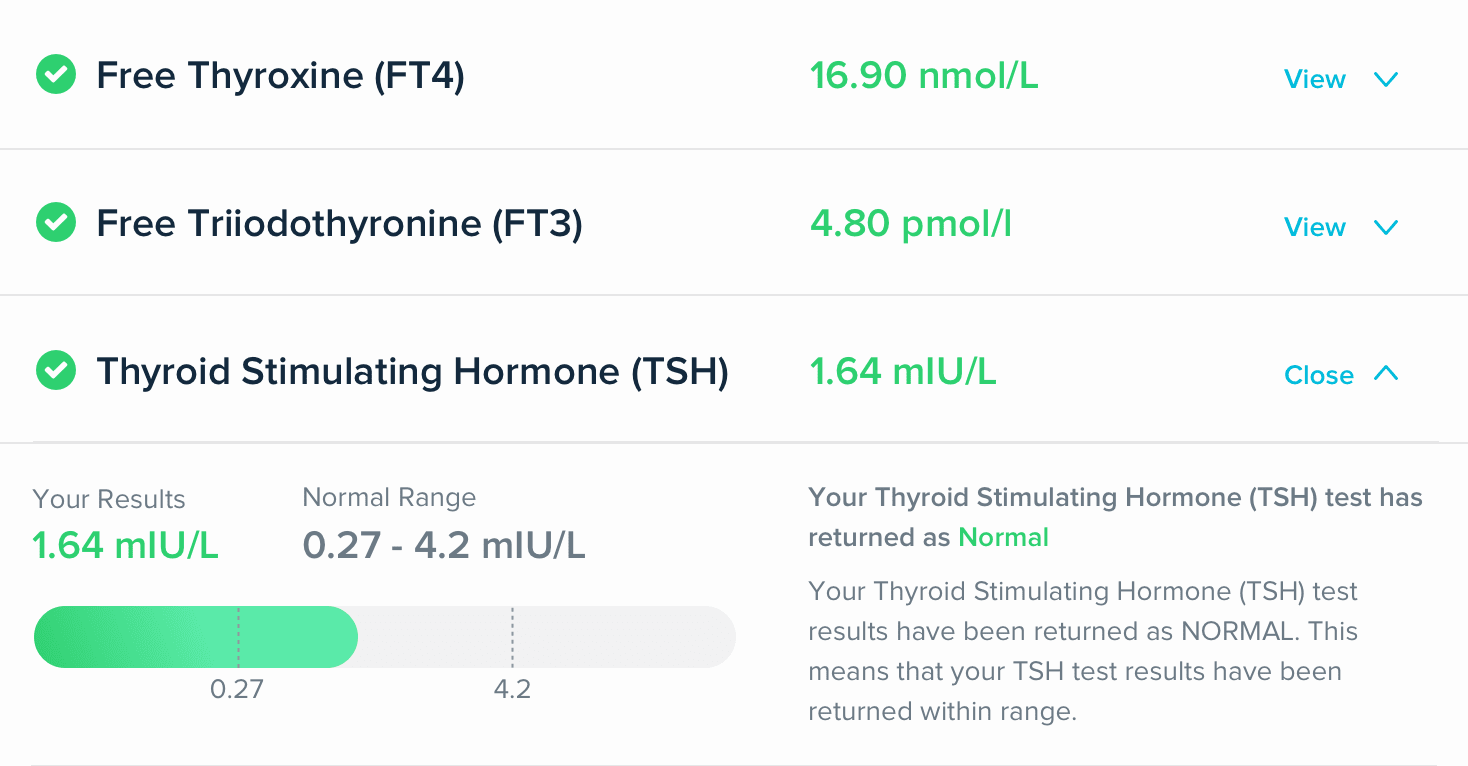Image resolution: width=1468 pixels, height=766 pixels.
Task: Click the Normal Range 0.27 - 4.2 mIU/L text
Action: click(x=443, y=545)
